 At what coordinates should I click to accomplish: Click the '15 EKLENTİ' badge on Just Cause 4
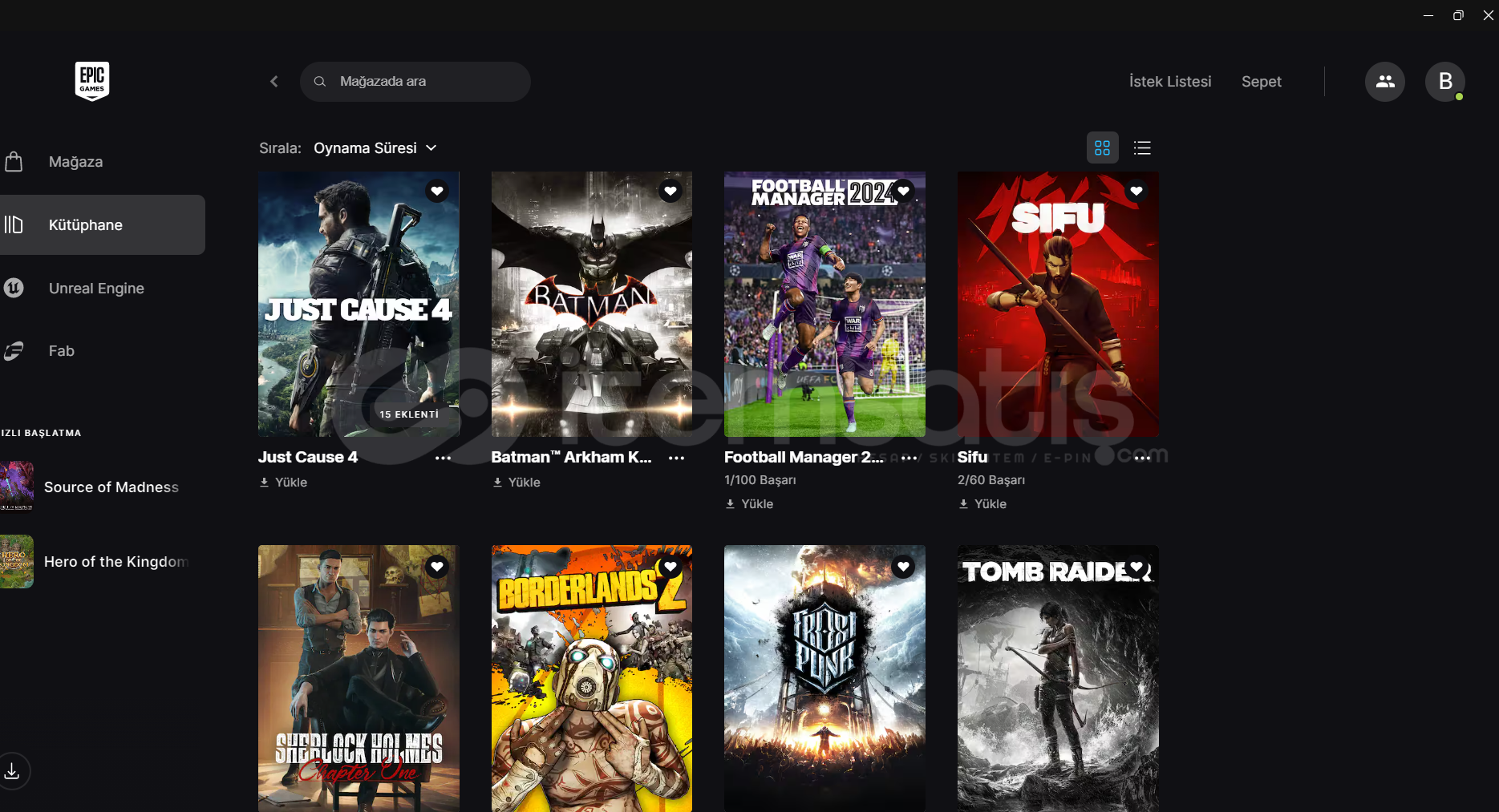pos(409,414)
